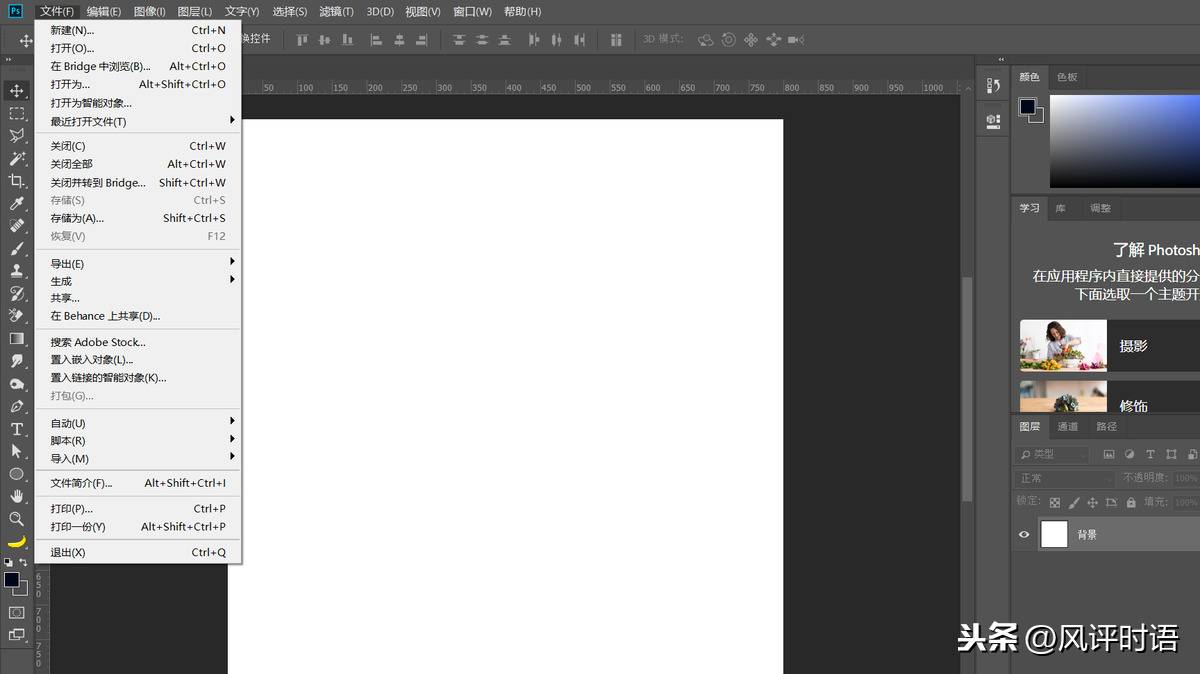
Task: Hide the 背景 layer using eye icon
Action: [x=1024, y=535]
